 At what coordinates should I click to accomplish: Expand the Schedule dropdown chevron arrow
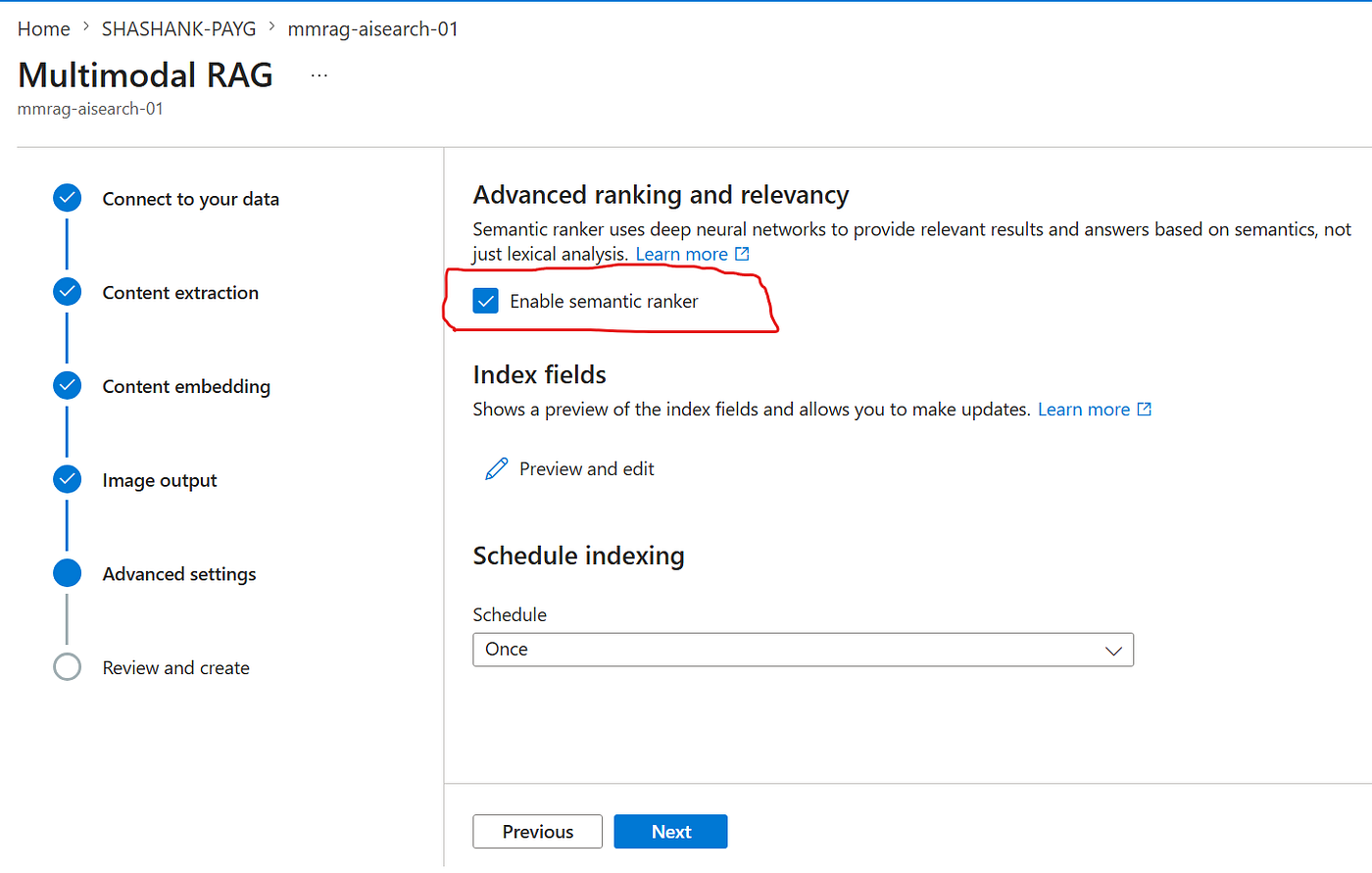coord(1113,651)
